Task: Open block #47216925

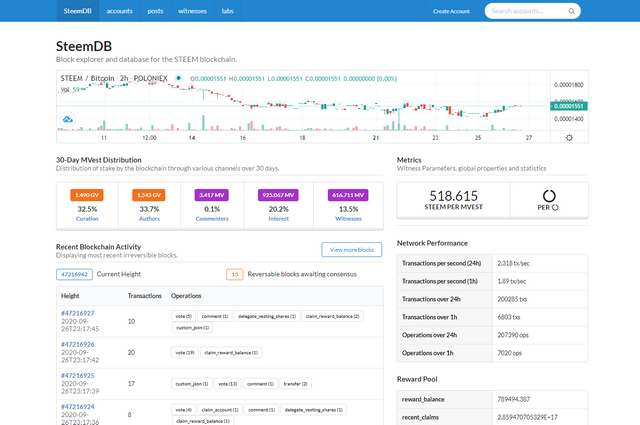Action: point(78,375)
